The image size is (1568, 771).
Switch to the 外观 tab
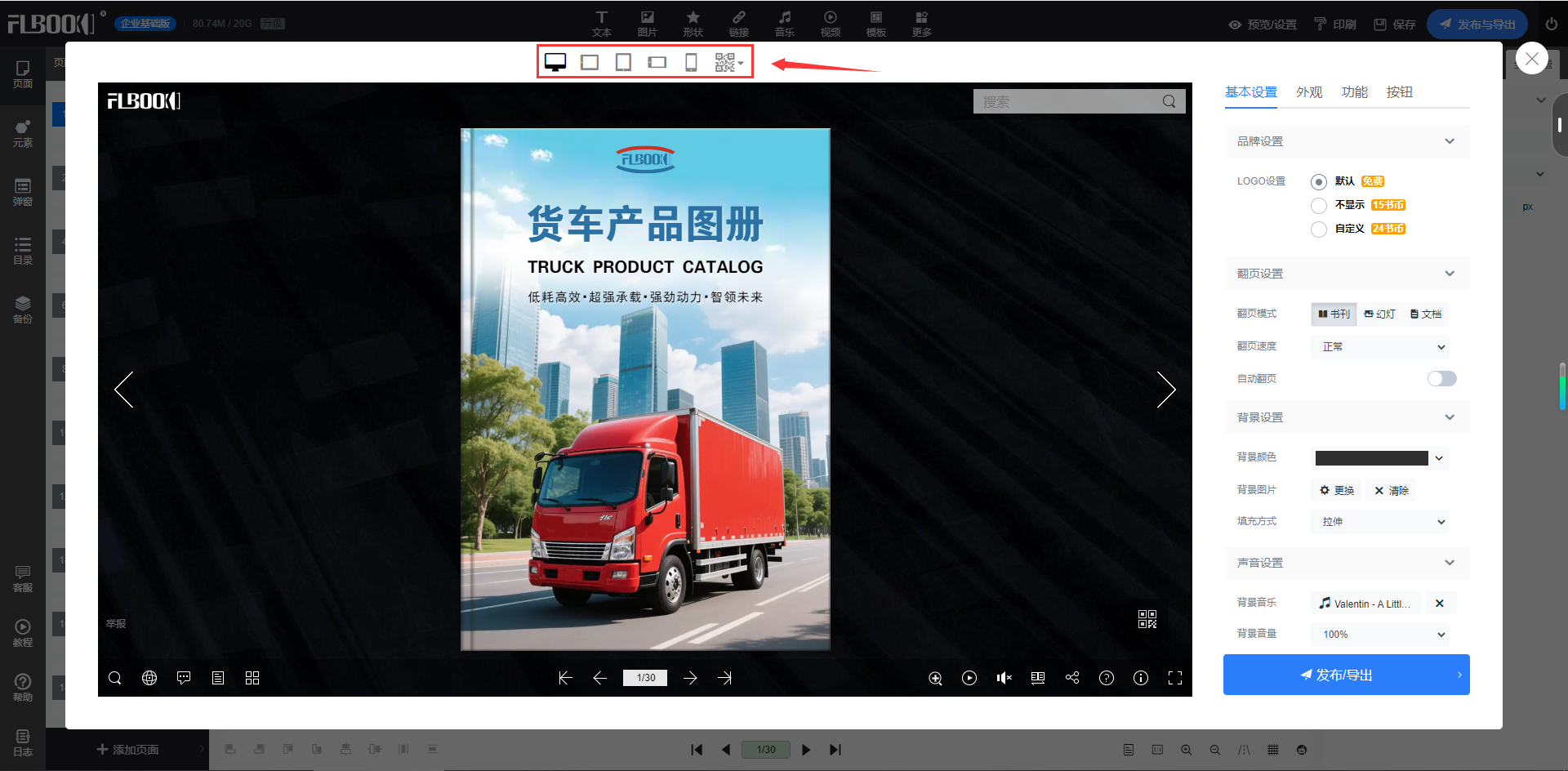click(1309, 92)
